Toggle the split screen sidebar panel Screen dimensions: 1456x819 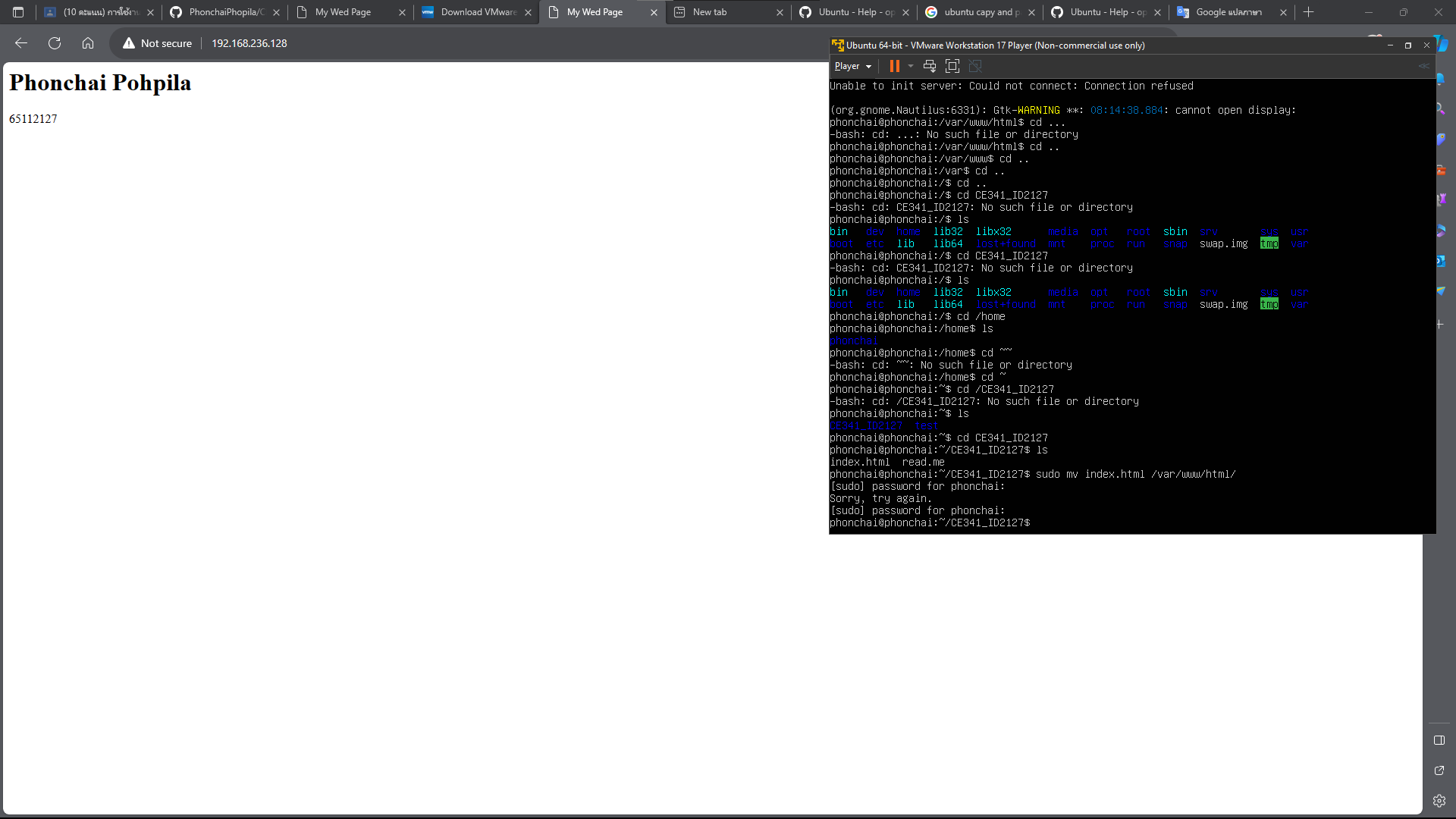(x=1439, y=740)
